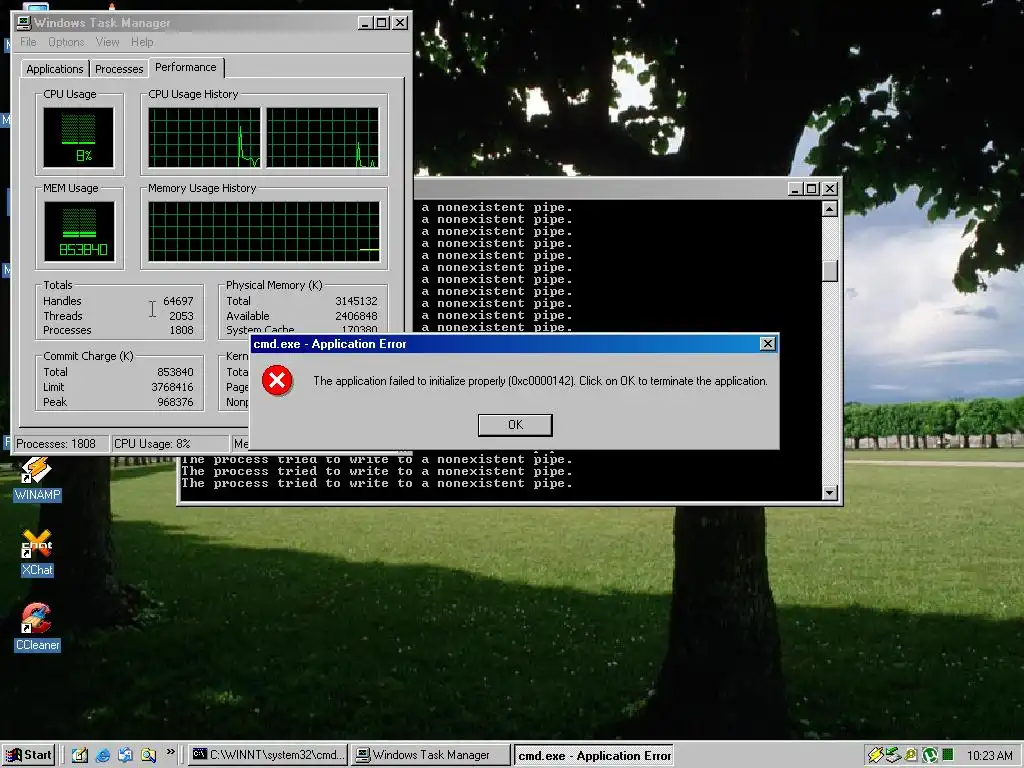Click OK to terminate the application
Image resolution: width=1024 pixels, height=768 pixels.
point(515,425)
